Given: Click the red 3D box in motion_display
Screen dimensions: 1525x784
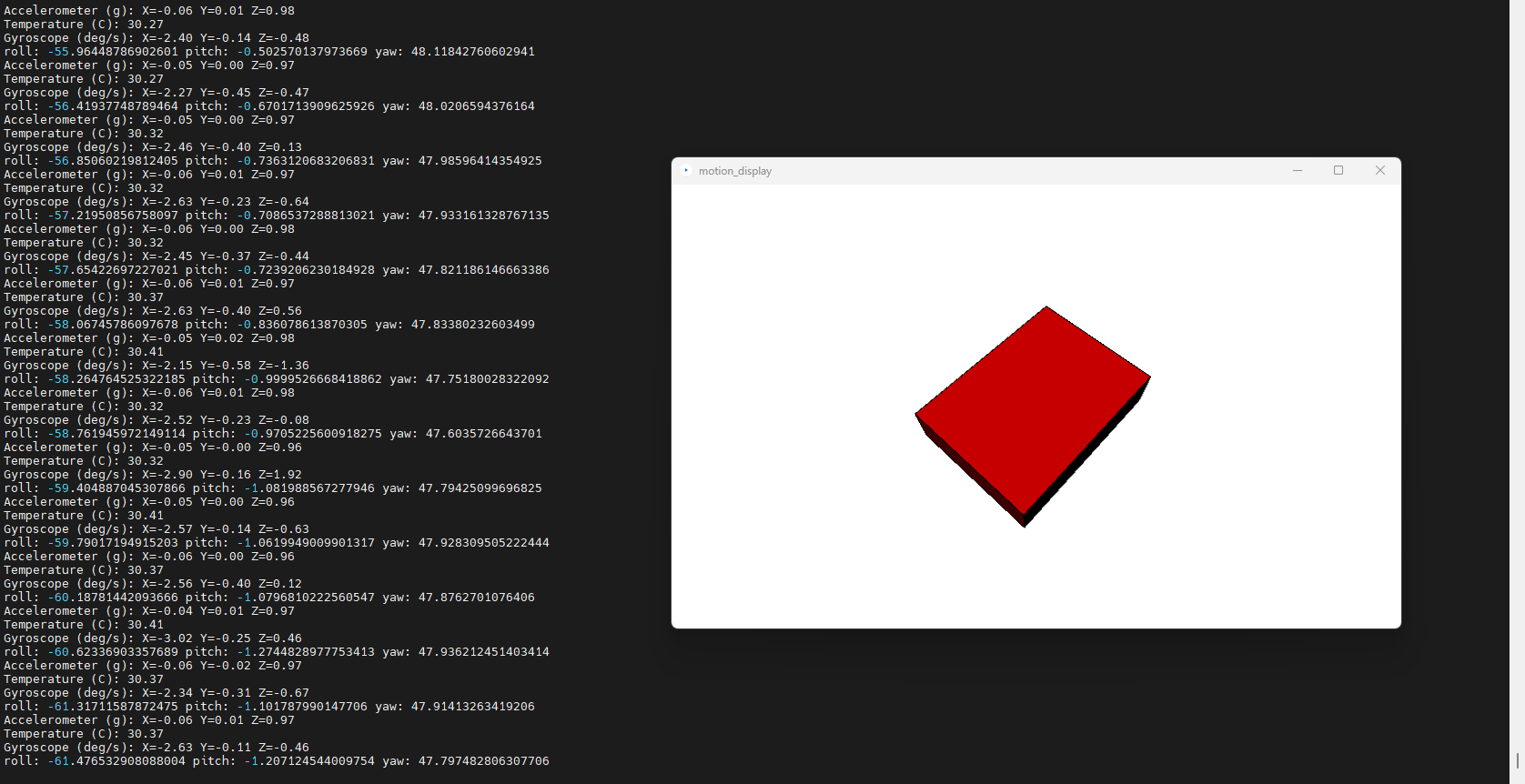Looking at the screenshot, I should tap(1033, 417).
